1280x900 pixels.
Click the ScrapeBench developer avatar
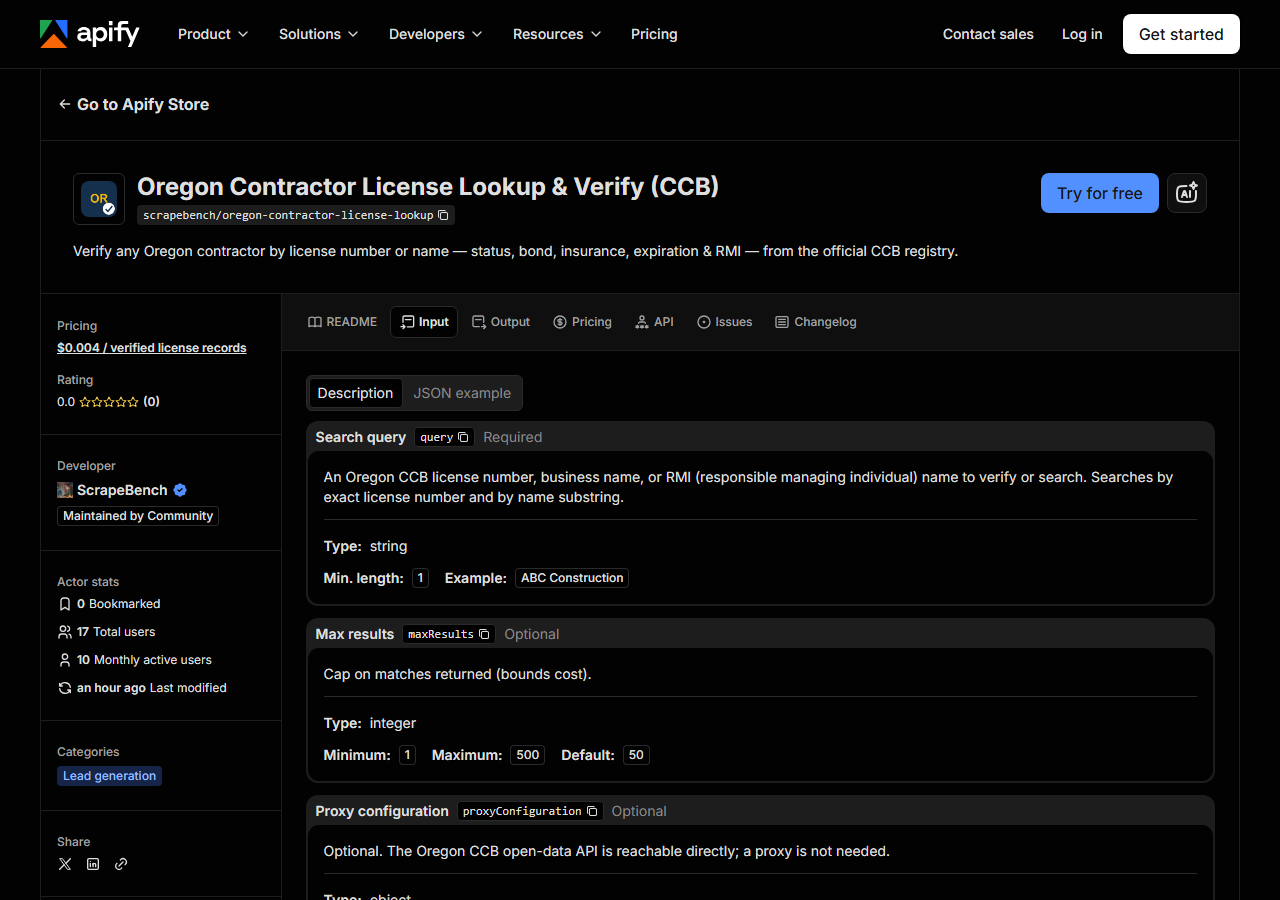pyautogui.click(x=65, y=490)
